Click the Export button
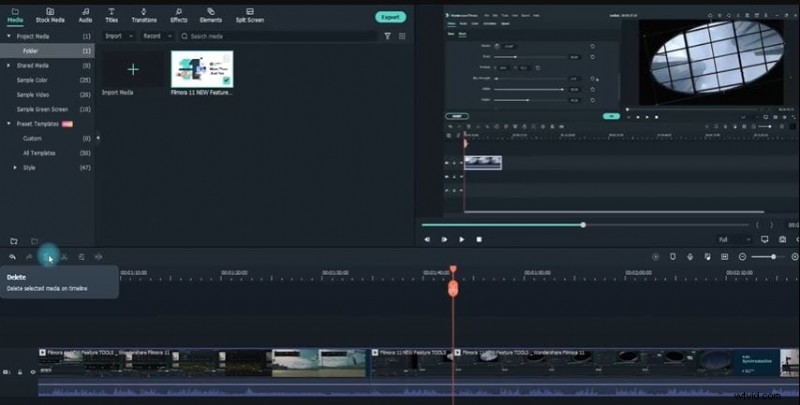 pos(391,17)
